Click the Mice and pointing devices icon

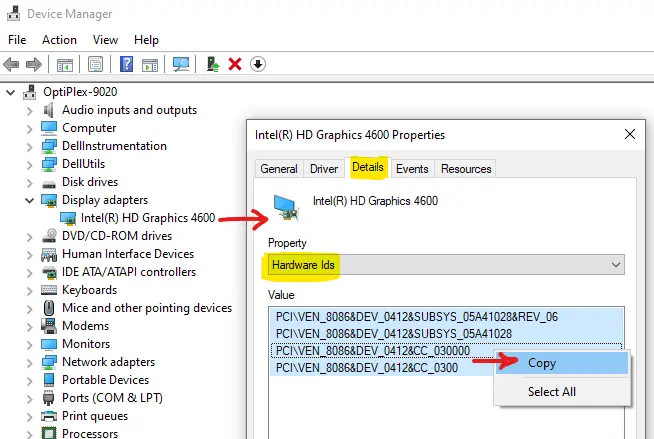pos(49,308)
